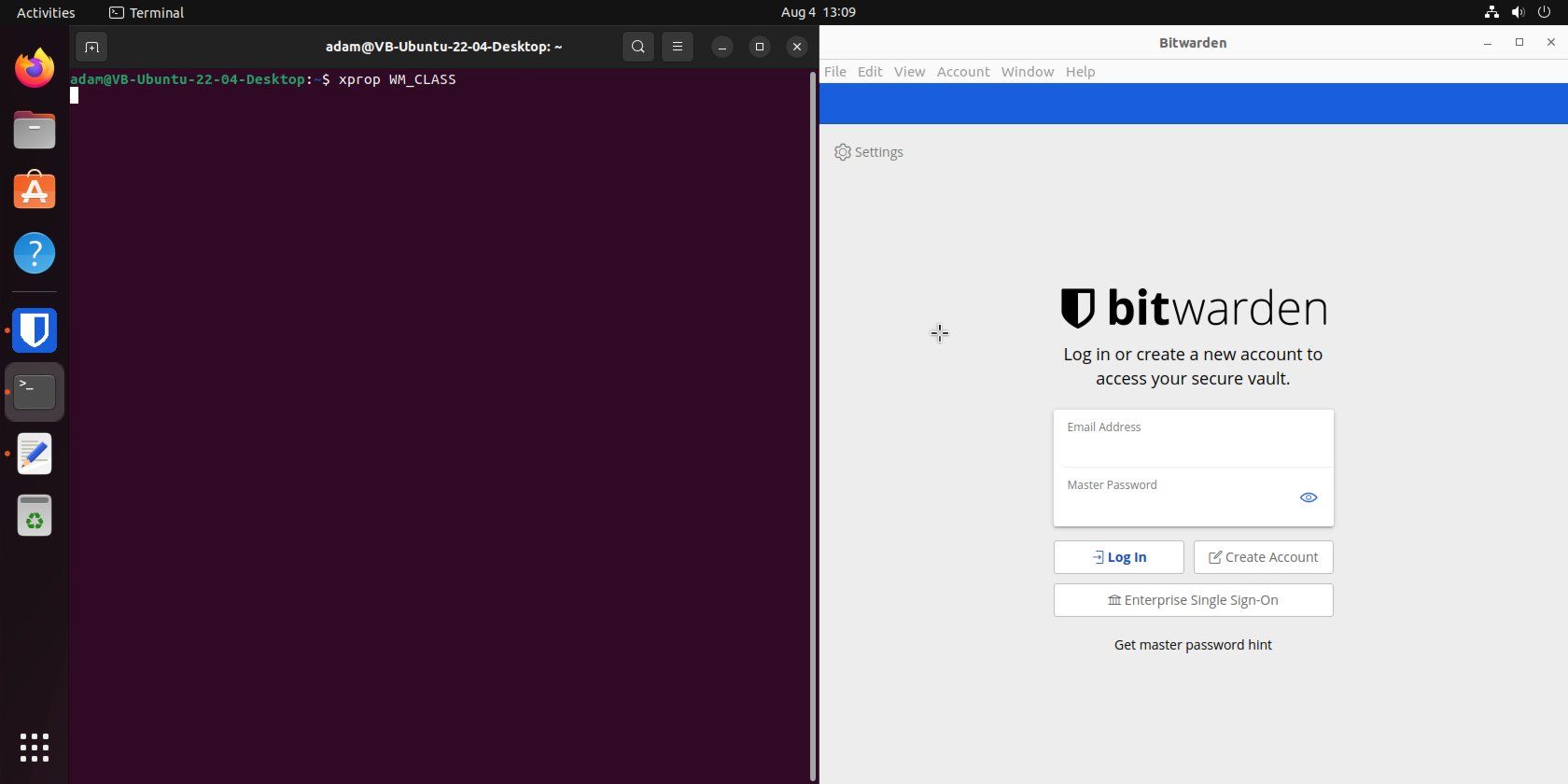Launch Ubuntu Software from the dock
The width and height of the screenshot is (1568, 784).
pos(35,190)
